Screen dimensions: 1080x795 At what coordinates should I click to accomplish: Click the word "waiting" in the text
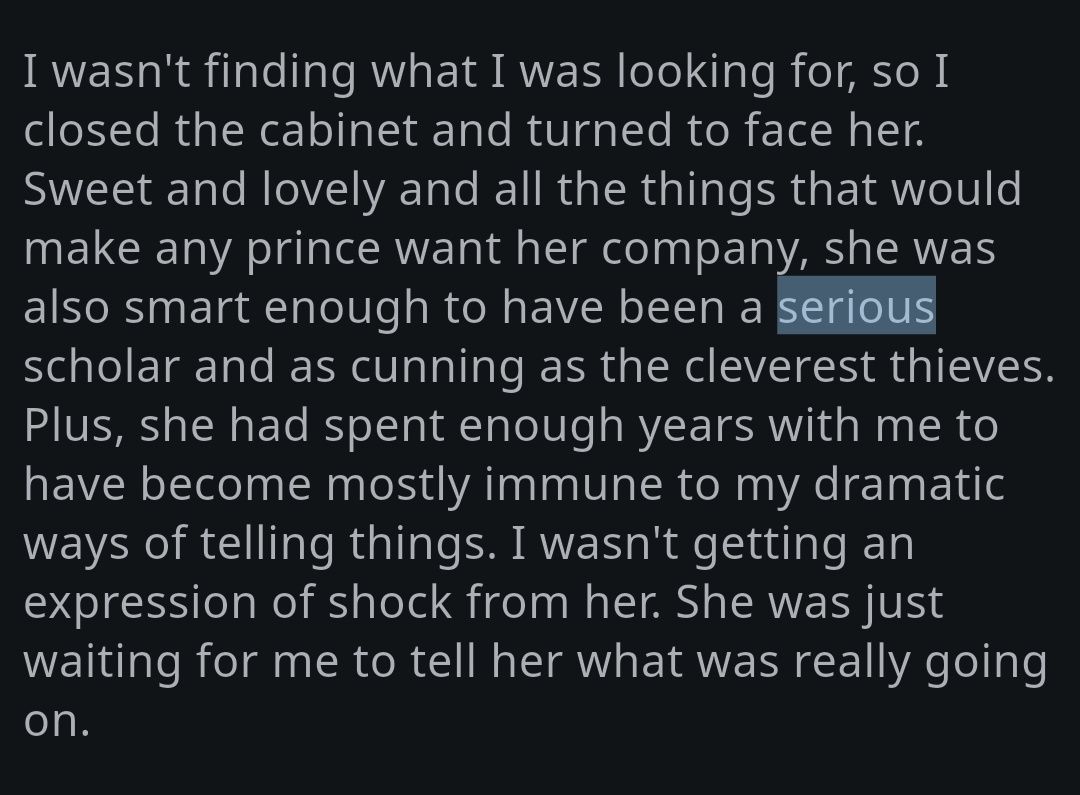102,662
